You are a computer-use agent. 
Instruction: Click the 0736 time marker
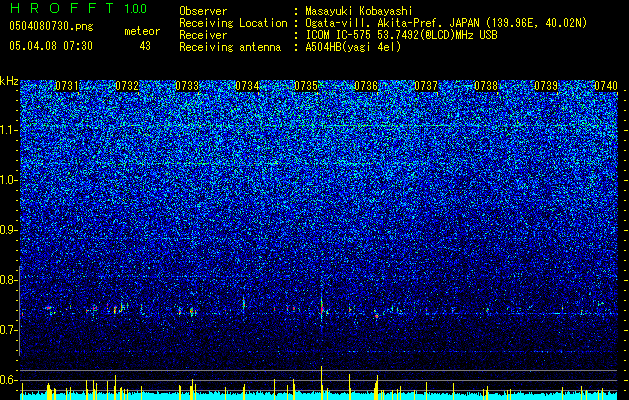[x=366, y=86]
